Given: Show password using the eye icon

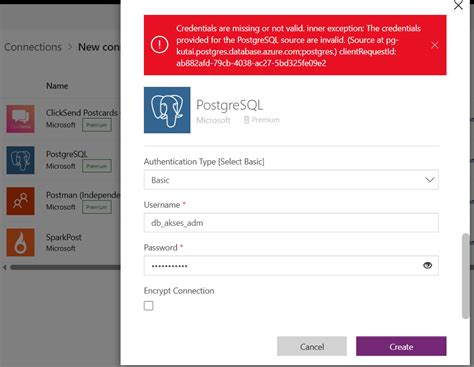Looking at the screenshot, I should pos(427,265).
